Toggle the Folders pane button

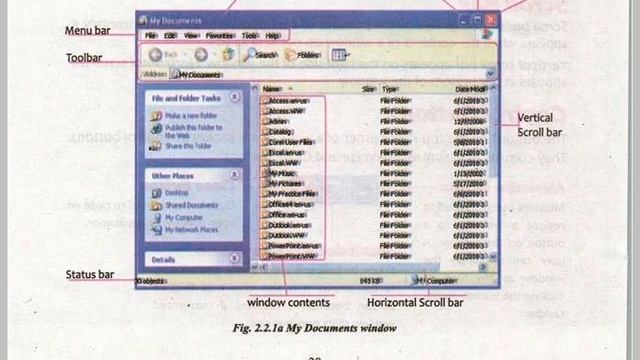click(x=302, y=55)
